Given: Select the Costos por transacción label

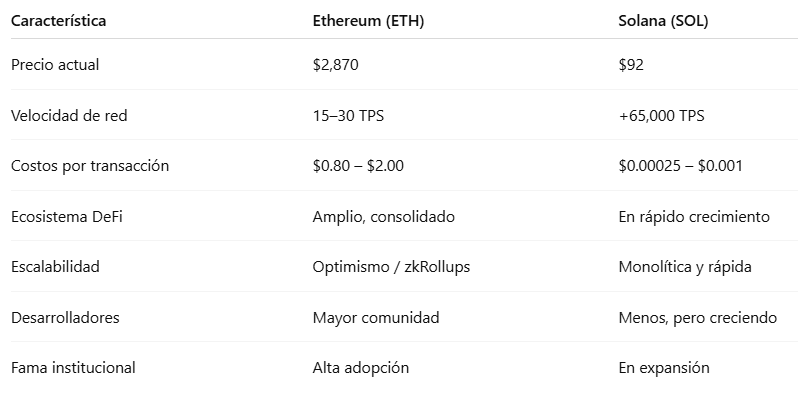Looking at the screenshot, I should [90, 166].
